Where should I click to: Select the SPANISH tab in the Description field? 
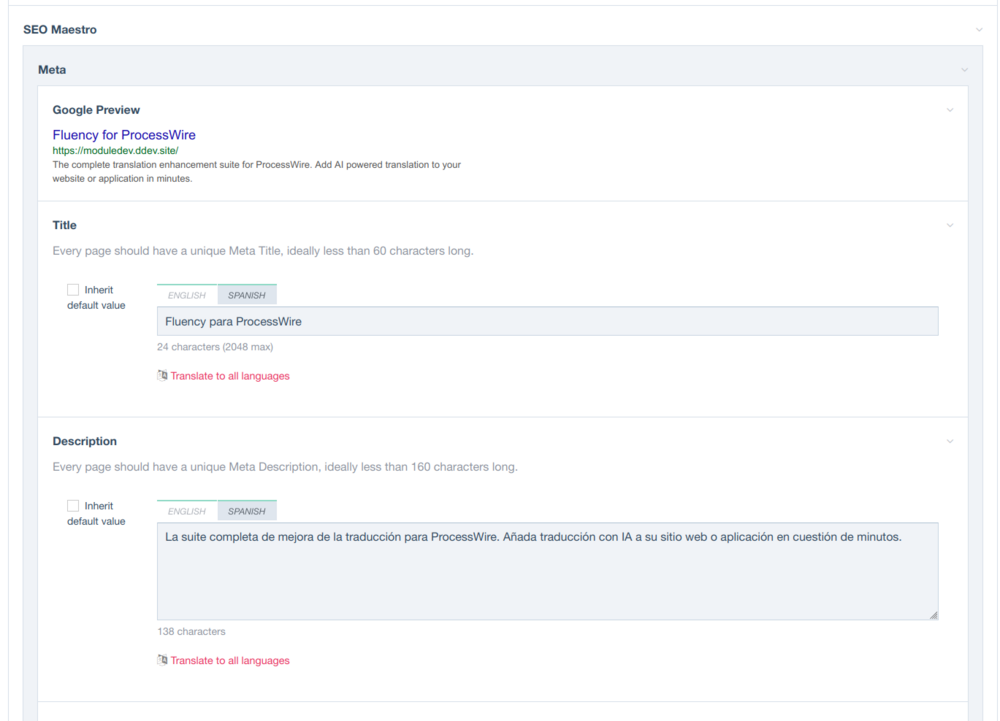pyautogui.click(x=246, y=510)
